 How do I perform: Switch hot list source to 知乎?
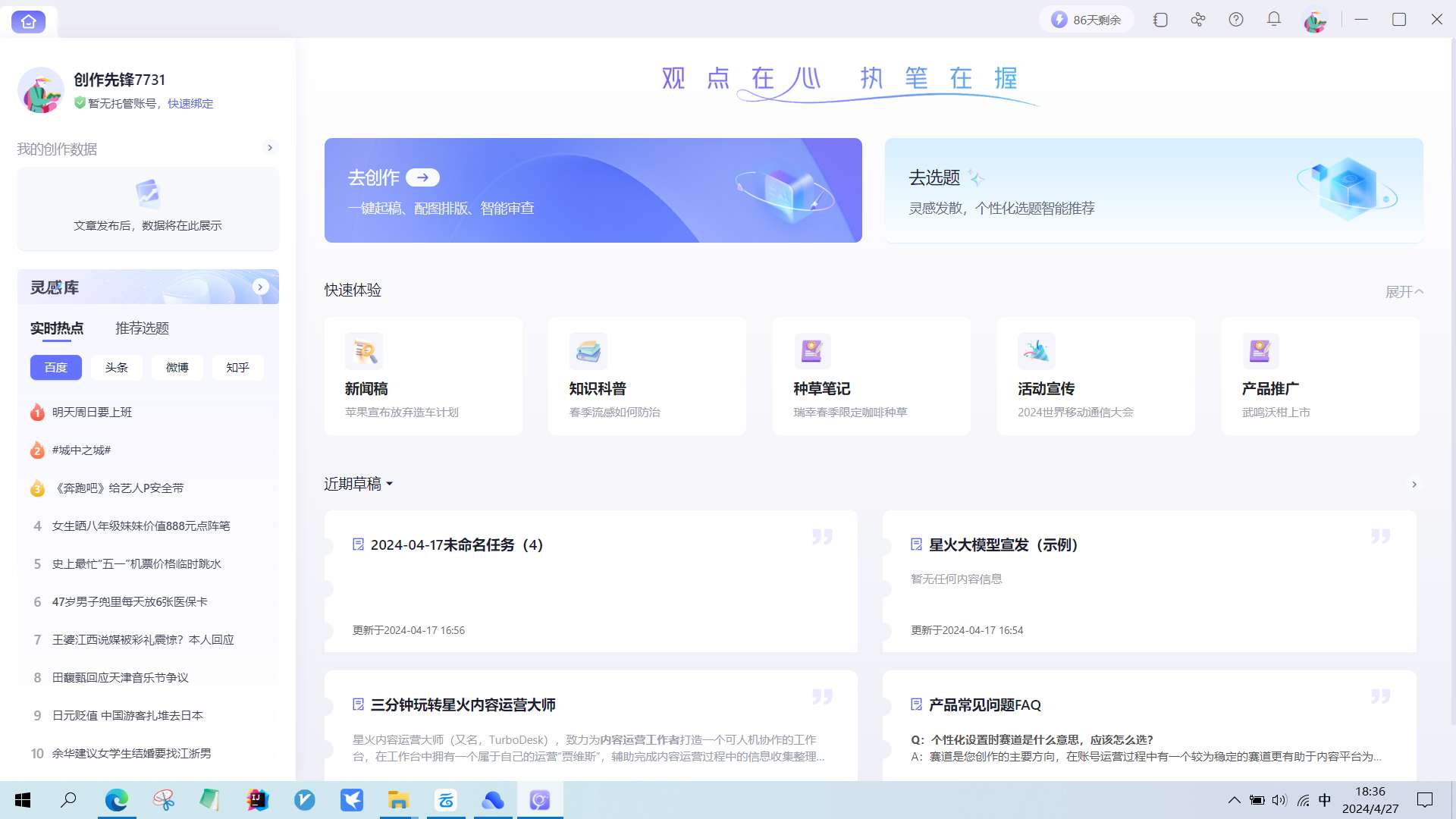click(x=237, y=368)
